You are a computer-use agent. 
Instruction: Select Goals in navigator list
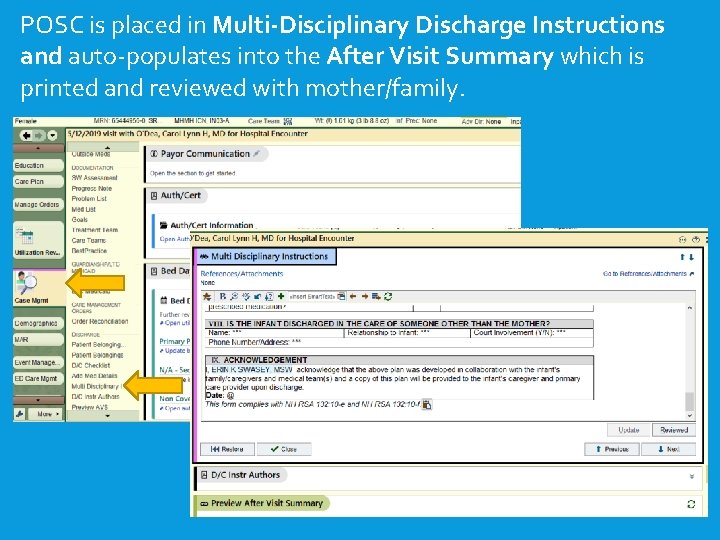pyautogui.click(x=79, y=219)
